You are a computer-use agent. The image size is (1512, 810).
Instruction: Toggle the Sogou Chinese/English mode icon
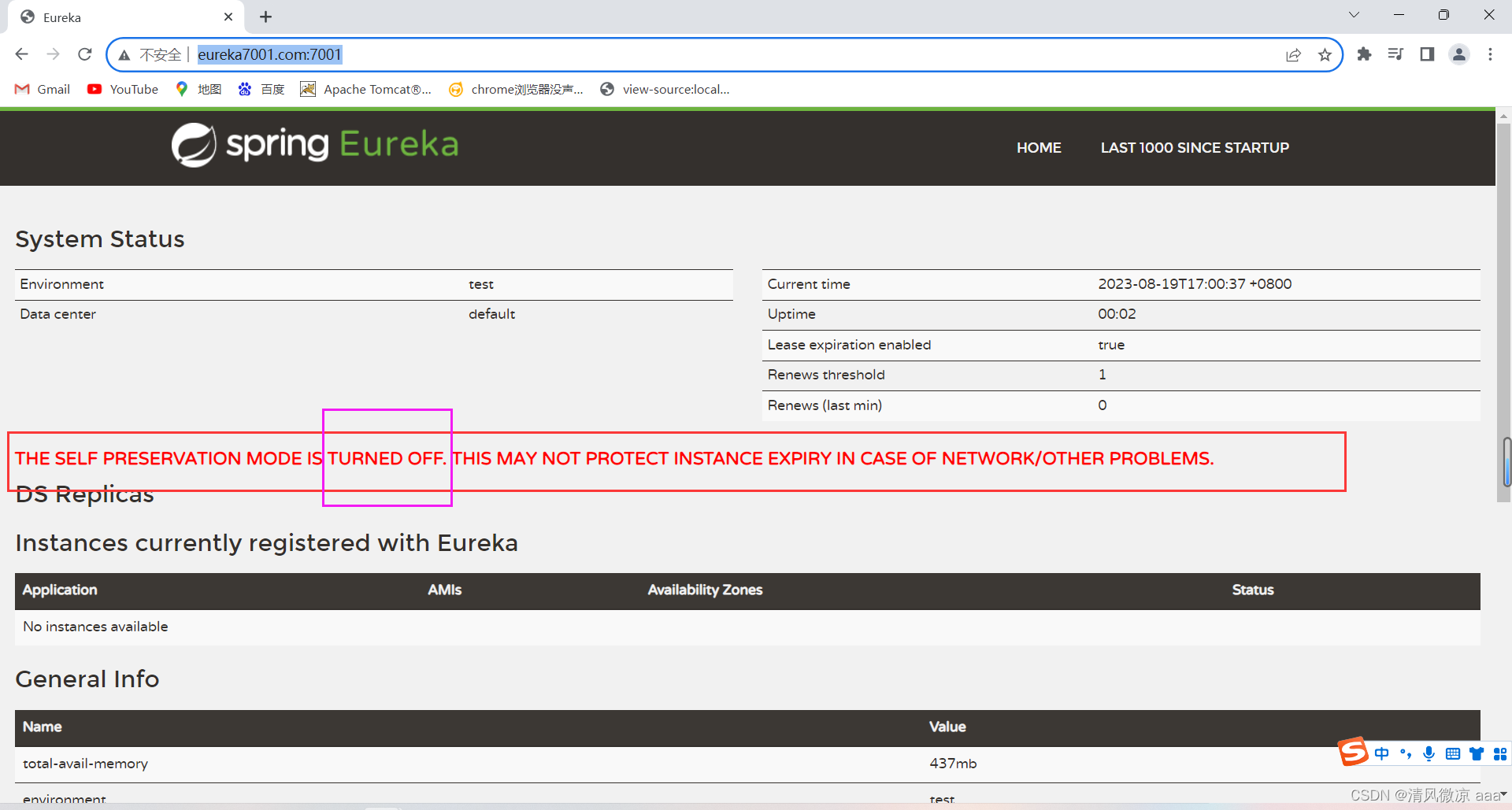point(1381,754)
